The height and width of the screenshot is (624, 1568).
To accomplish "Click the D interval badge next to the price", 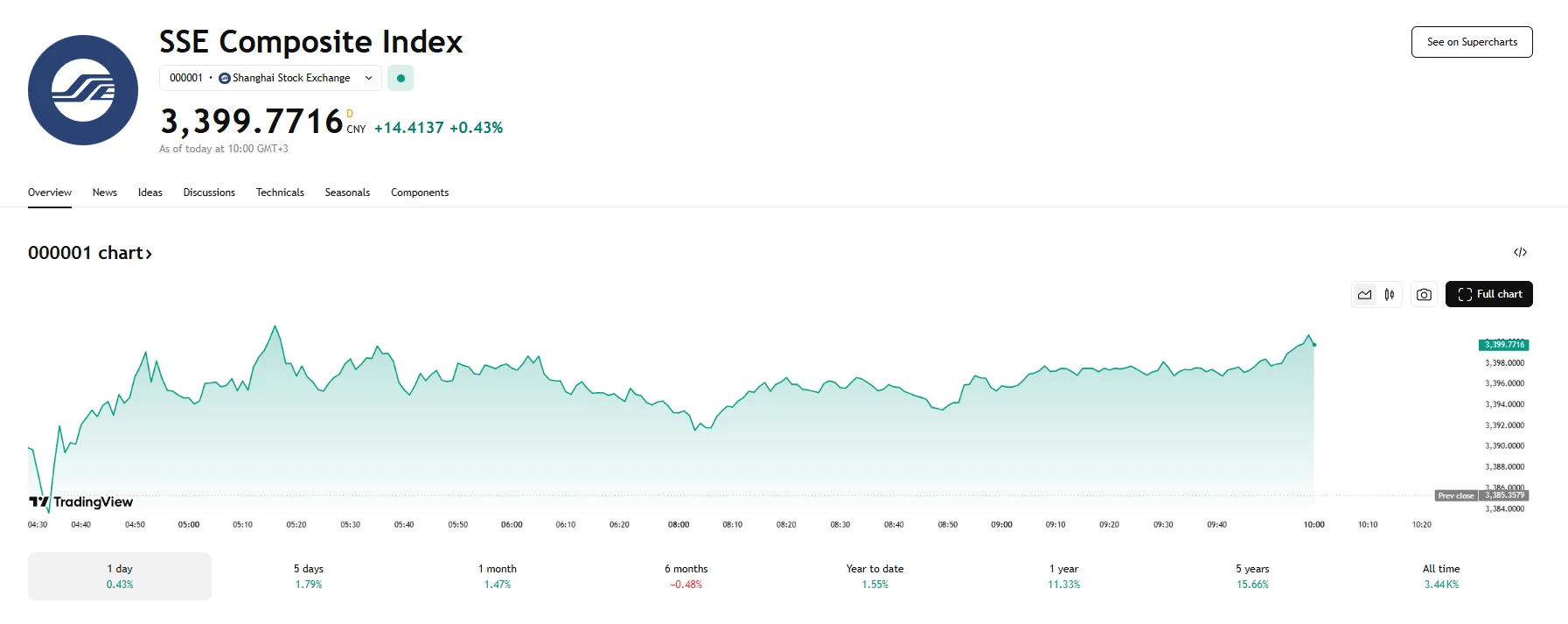I will click(x=351, y=114).
